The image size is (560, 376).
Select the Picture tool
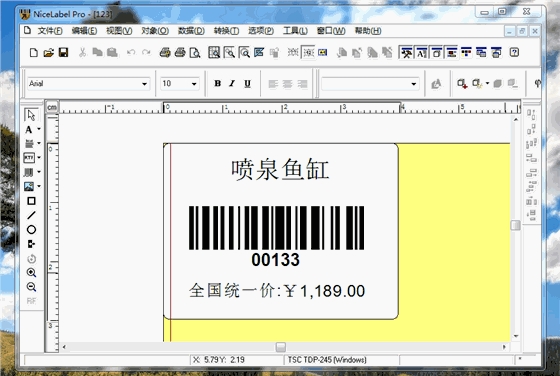29,186
